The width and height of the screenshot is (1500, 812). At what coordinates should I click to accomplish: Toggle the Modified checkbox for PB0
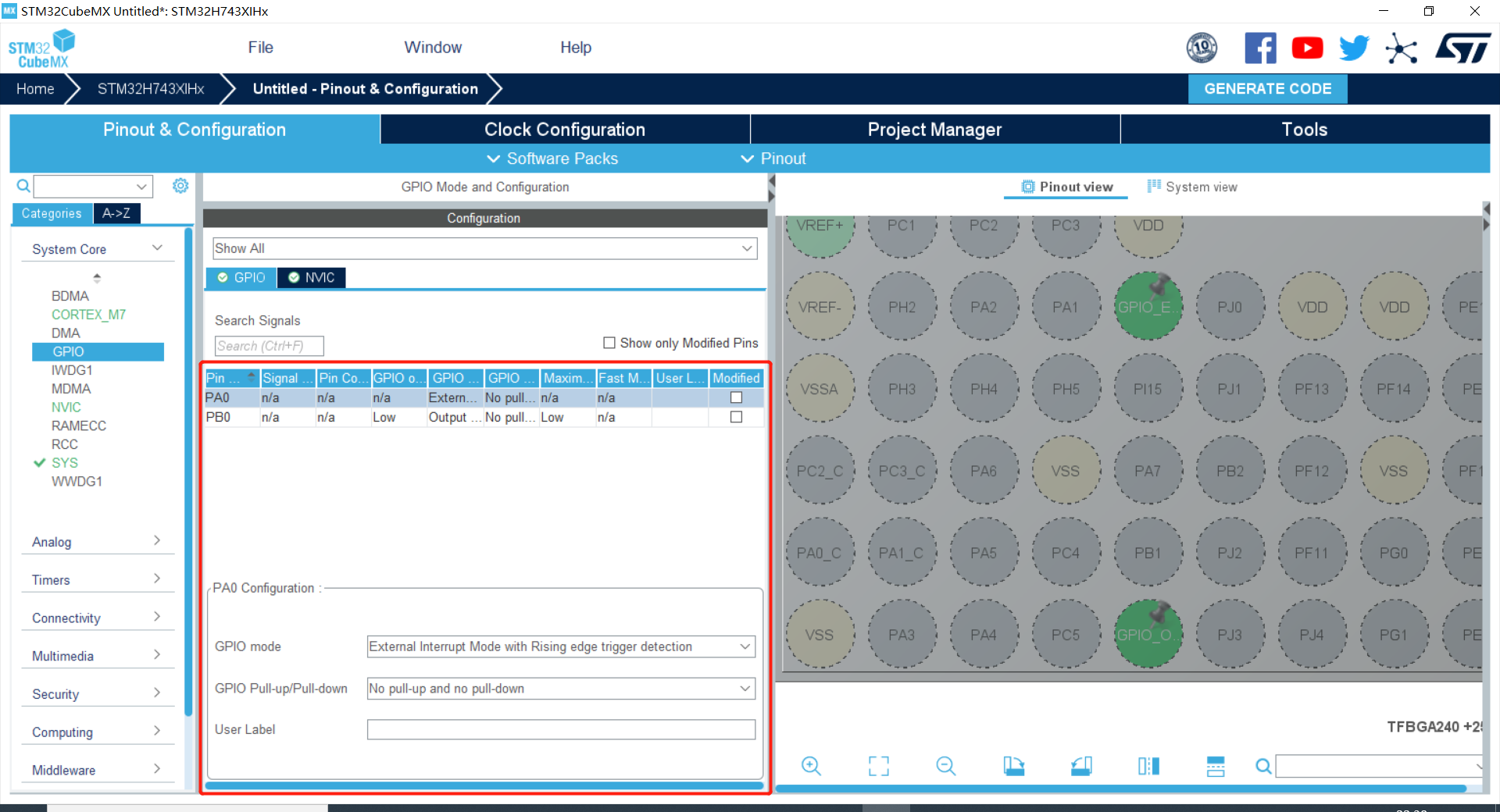tap(736, 417)
